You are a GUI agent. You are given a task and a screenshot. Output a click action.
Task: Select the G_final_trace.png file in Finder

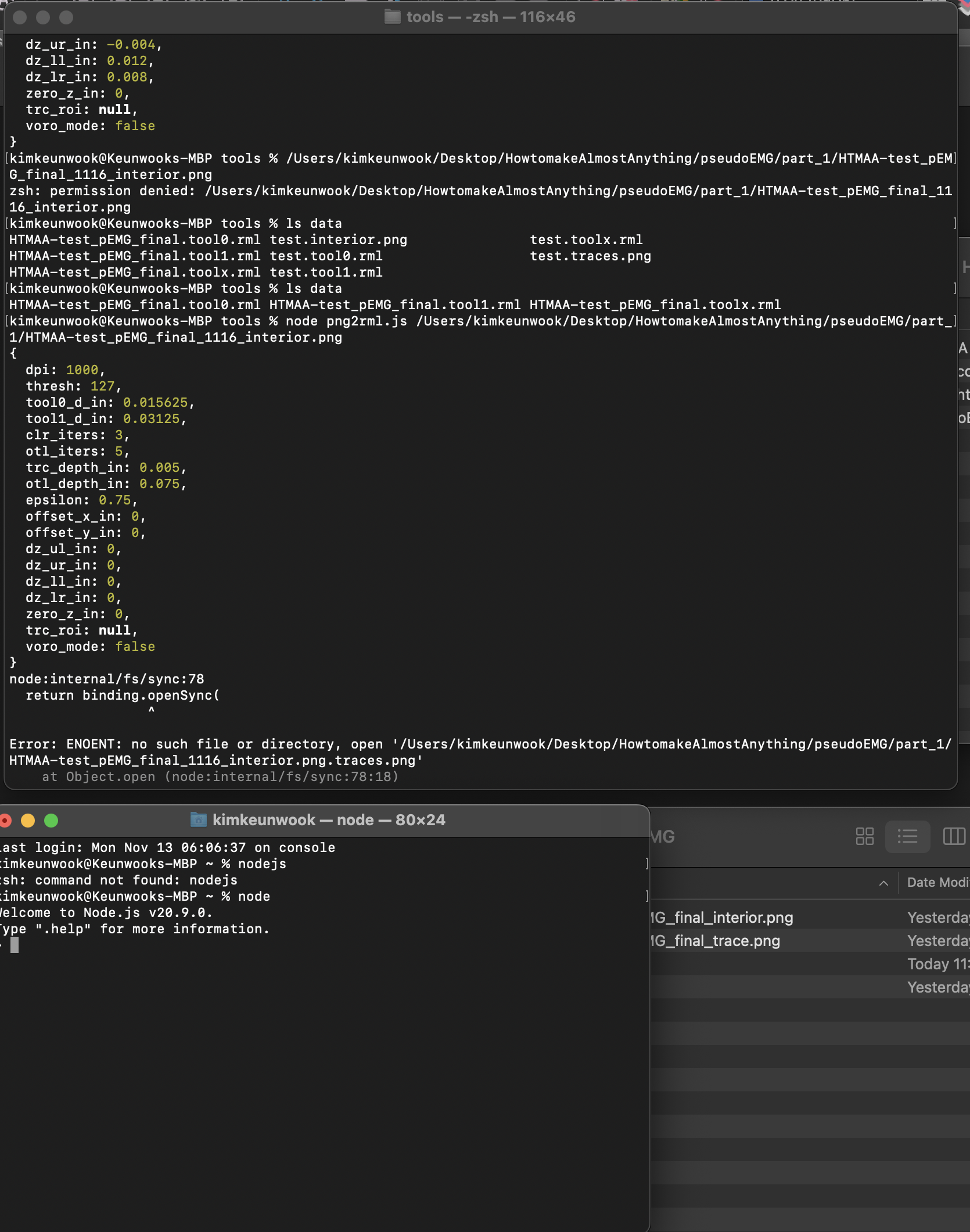(x=715, y=940)
